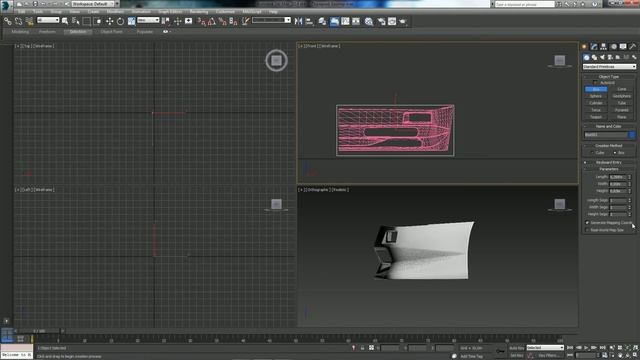The height and width of the screenshot is (360, 640).
Task: Expand the Keyboard Entry rollout
Action: tap(609, 162)
